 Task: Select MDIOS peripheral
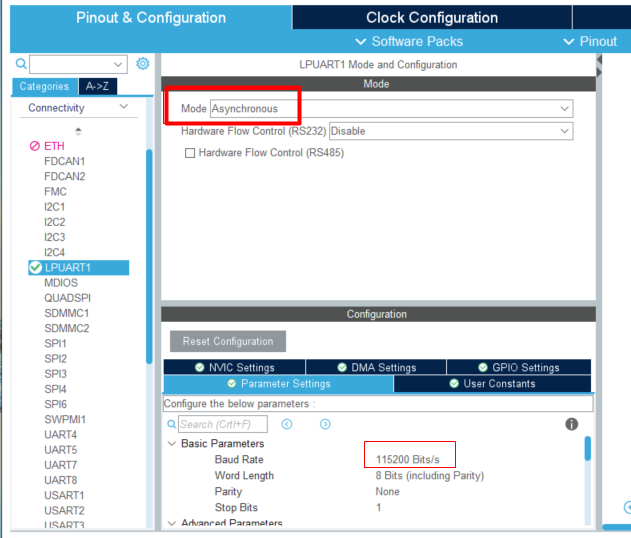click(x=61, y=283)
